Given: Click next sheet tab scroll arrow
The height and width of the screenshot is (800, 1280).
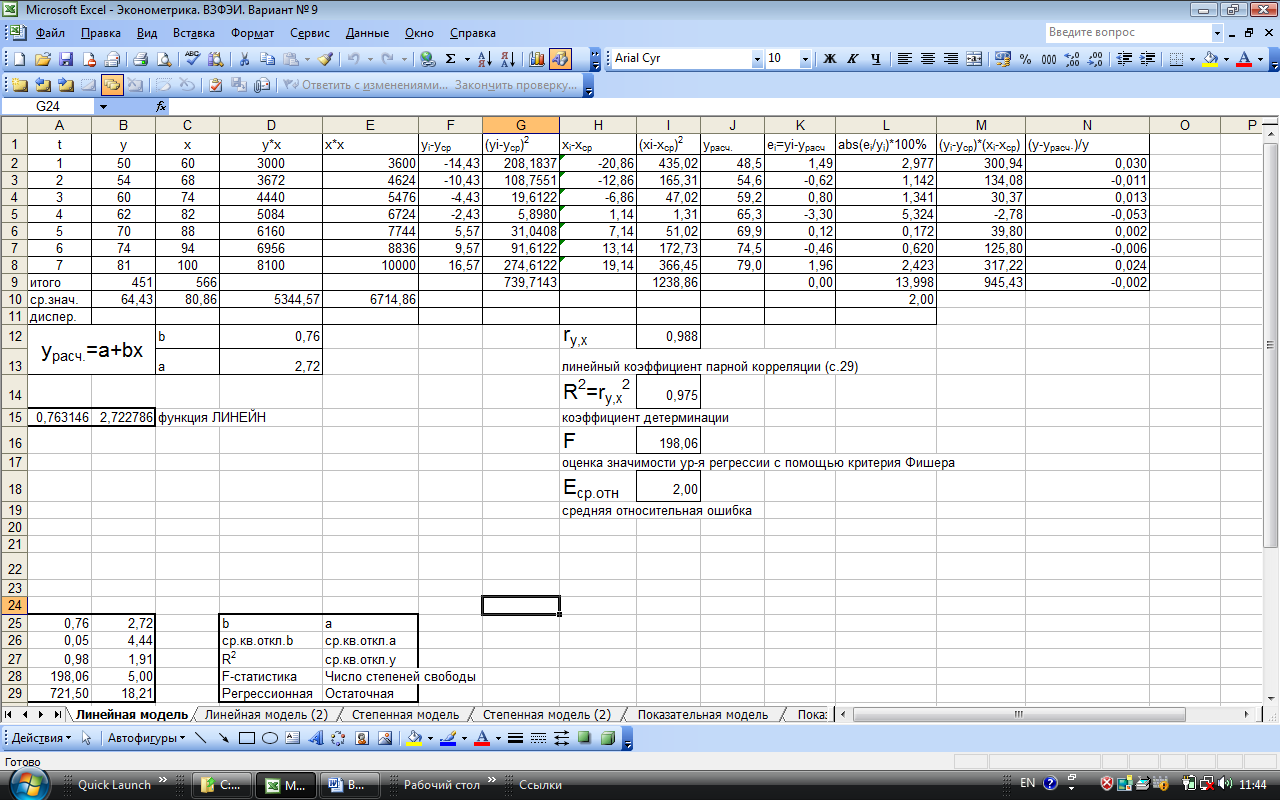Looking at the screenshot, I should pyautogui.click(x=41, y=715).
